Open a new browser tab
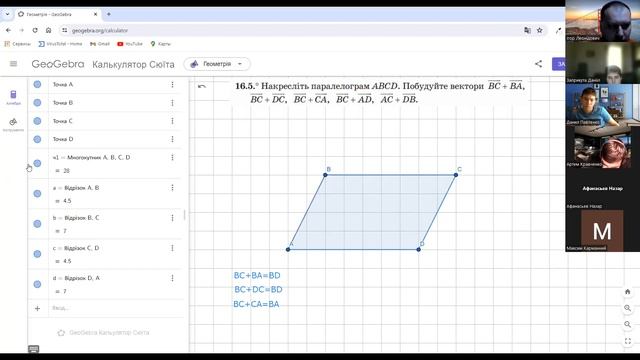Viewport: 640px width, 360px height. point(109,14)
